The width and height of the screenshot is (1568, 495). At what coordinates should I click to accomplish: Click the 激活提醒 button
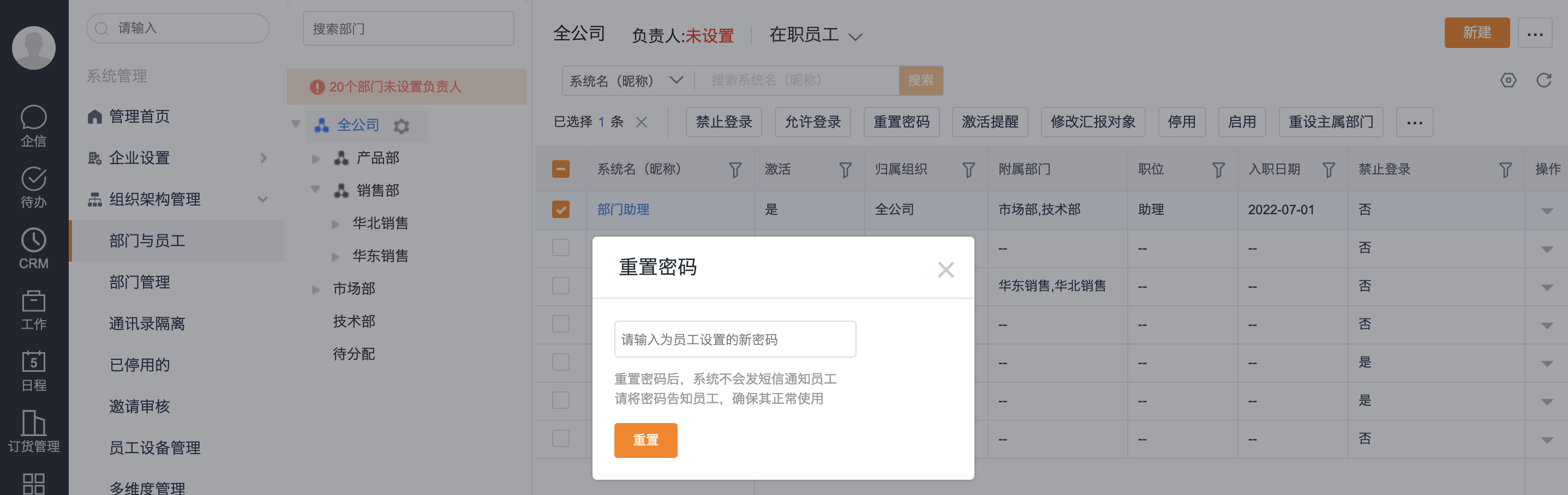990,122
